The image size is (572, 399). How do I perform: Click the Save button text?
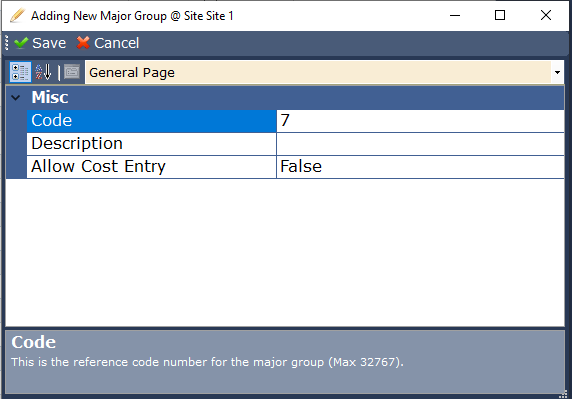point(49,43)
